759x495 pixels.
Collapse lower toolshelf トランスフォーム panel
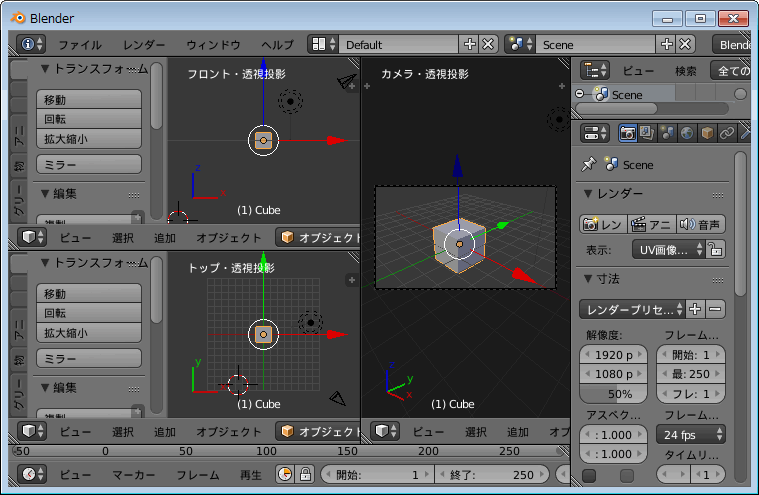45,263
